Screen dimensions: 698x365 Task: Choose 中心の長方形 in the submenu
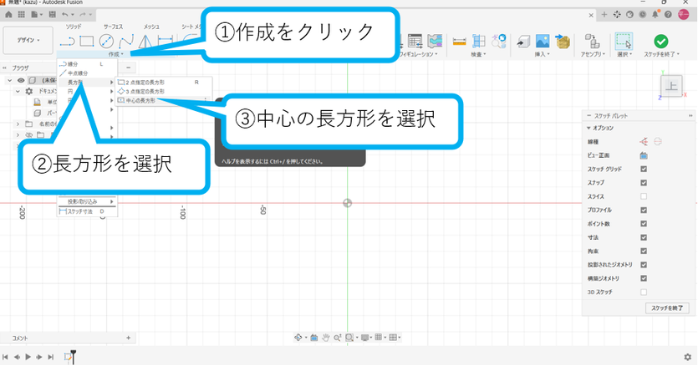[x=141, y=101]
